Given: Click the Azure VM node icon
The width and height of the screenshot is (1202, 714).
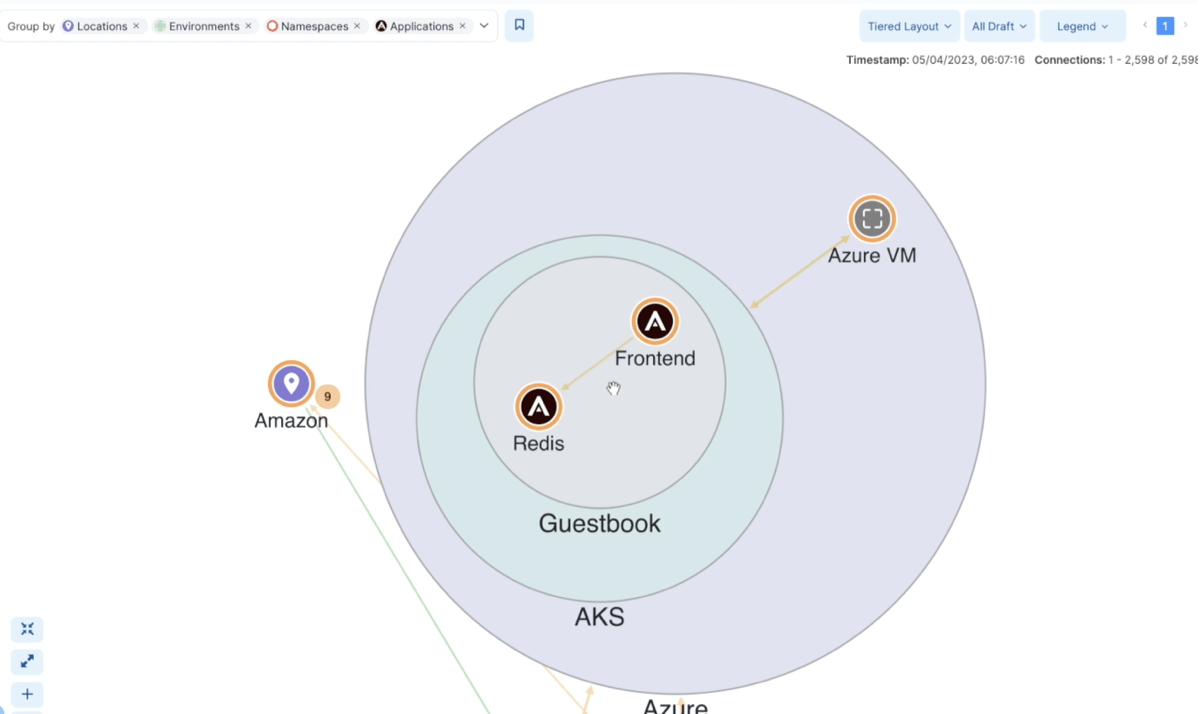Looking at the screenshot, I should pos(871,219).
